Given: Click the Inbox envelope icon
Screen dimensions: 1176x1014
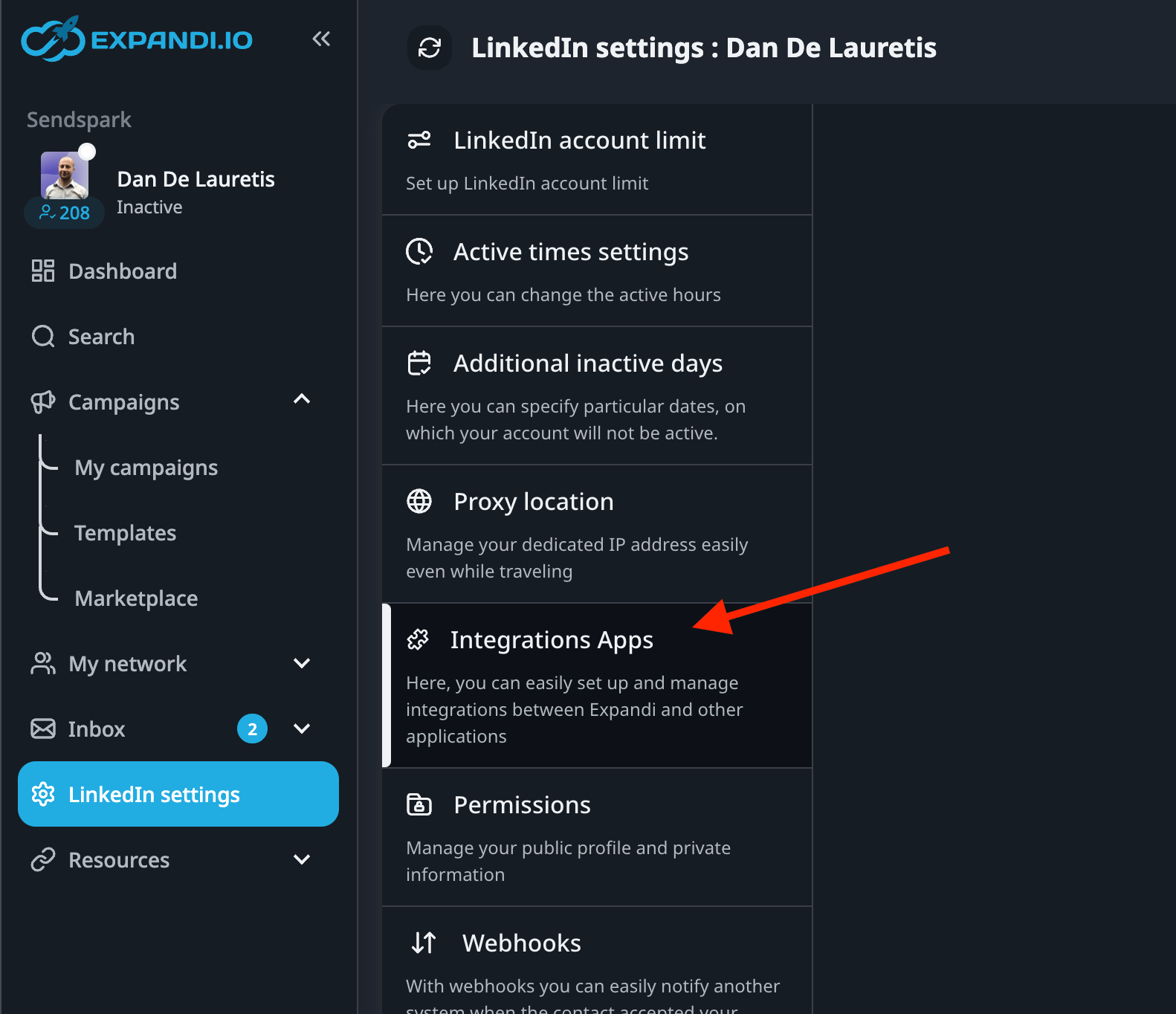Looking at the screenshot, I should click(43, 729).
